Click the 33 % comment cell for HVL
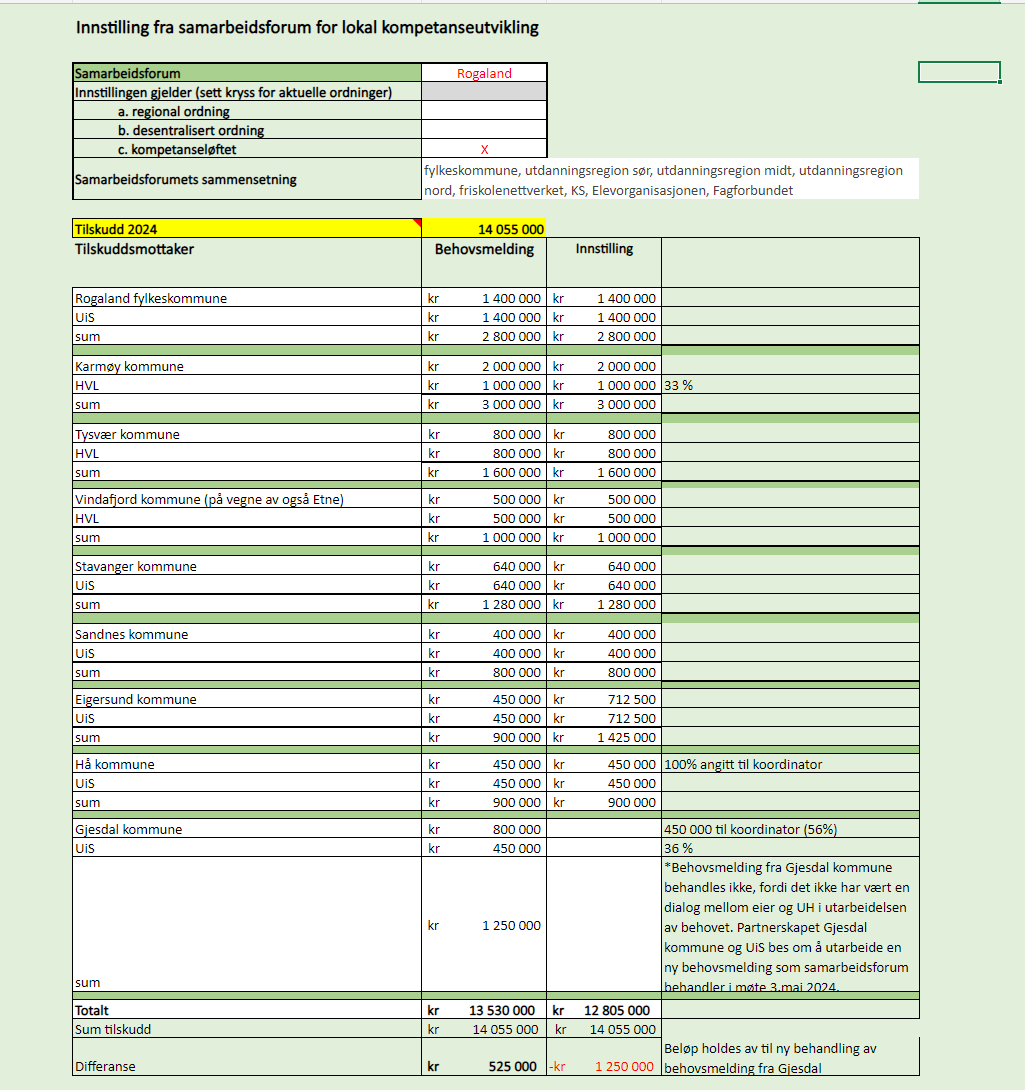 [791, 385]
